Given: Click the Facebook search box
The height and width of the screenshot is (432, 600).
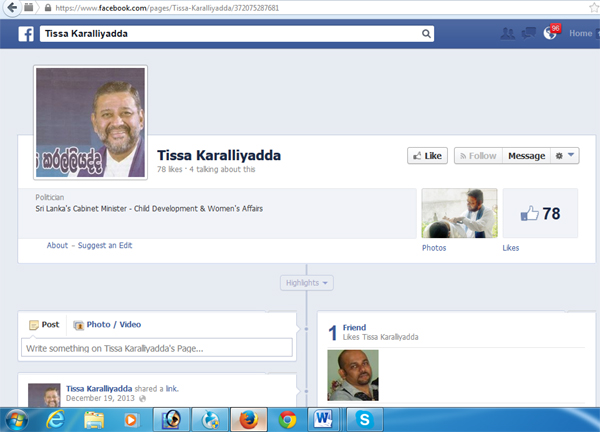Looking at the screenshot, I should [x=237, y=34].
